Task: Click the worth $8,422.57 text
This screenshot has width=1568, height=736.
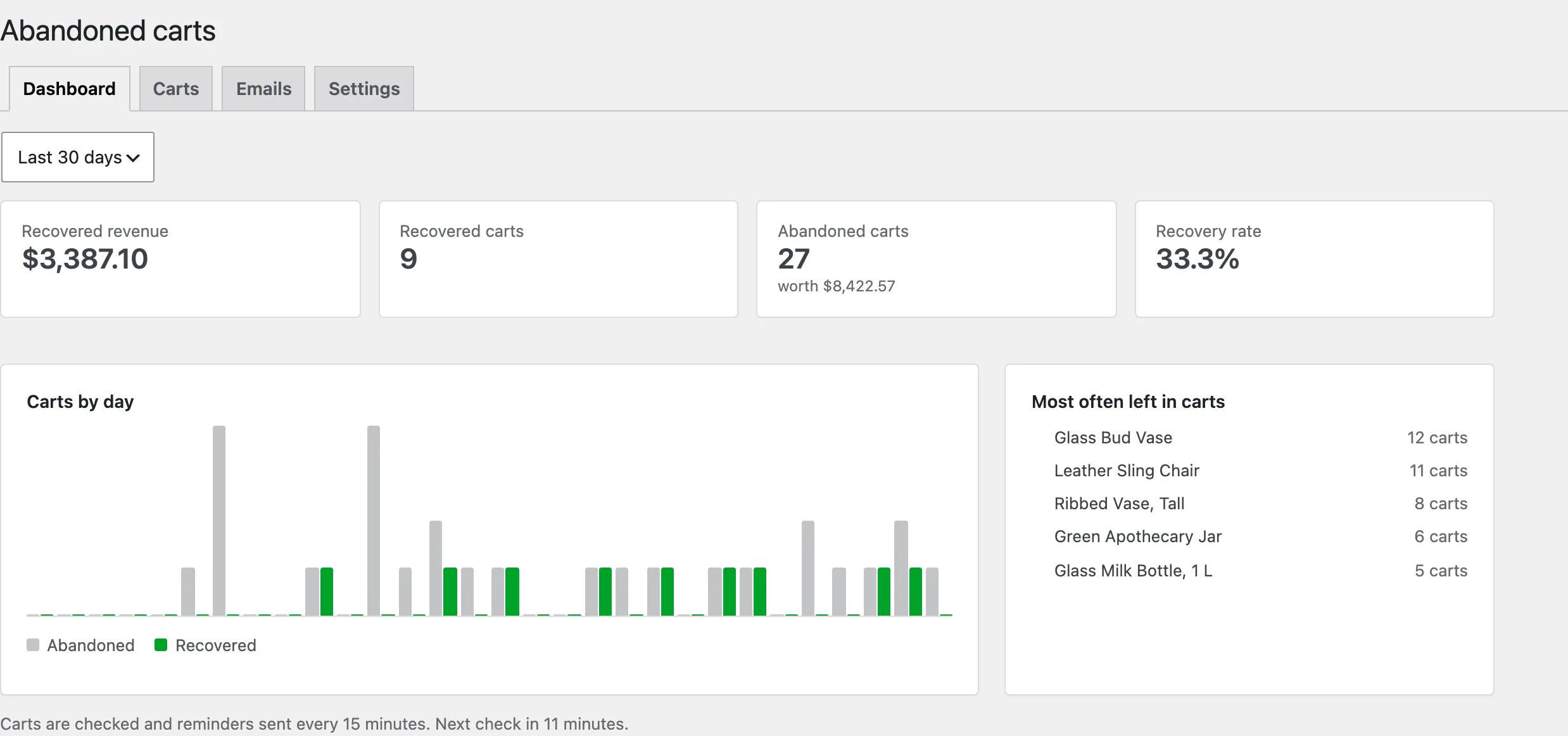Action: click(837, 286)
